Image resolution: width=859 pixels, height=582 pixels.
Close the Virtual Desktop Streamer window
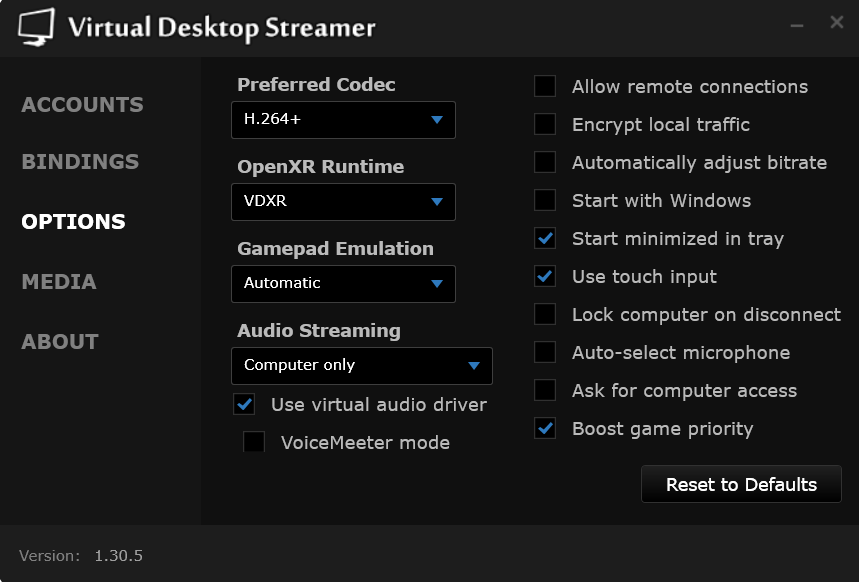pos(836,22)
